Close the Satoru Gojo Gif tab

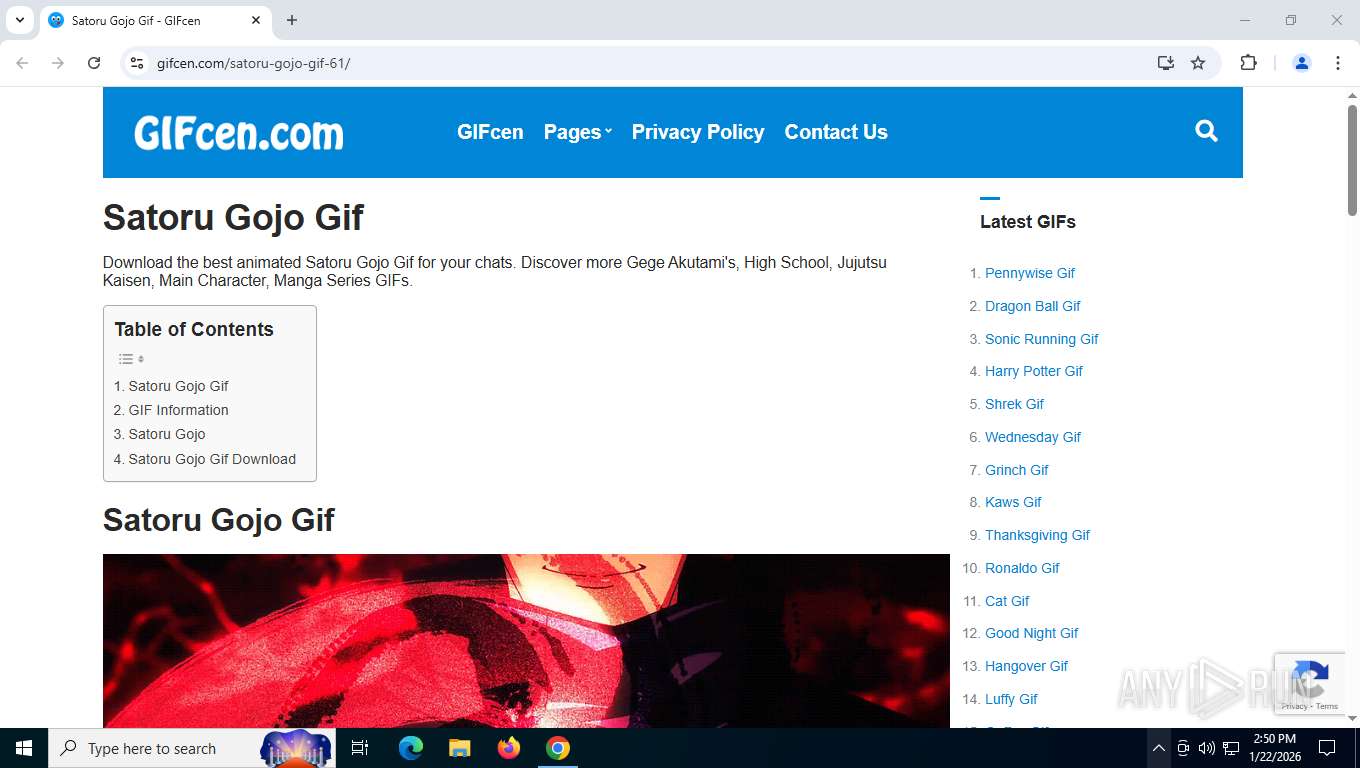[x=256, y=20]
